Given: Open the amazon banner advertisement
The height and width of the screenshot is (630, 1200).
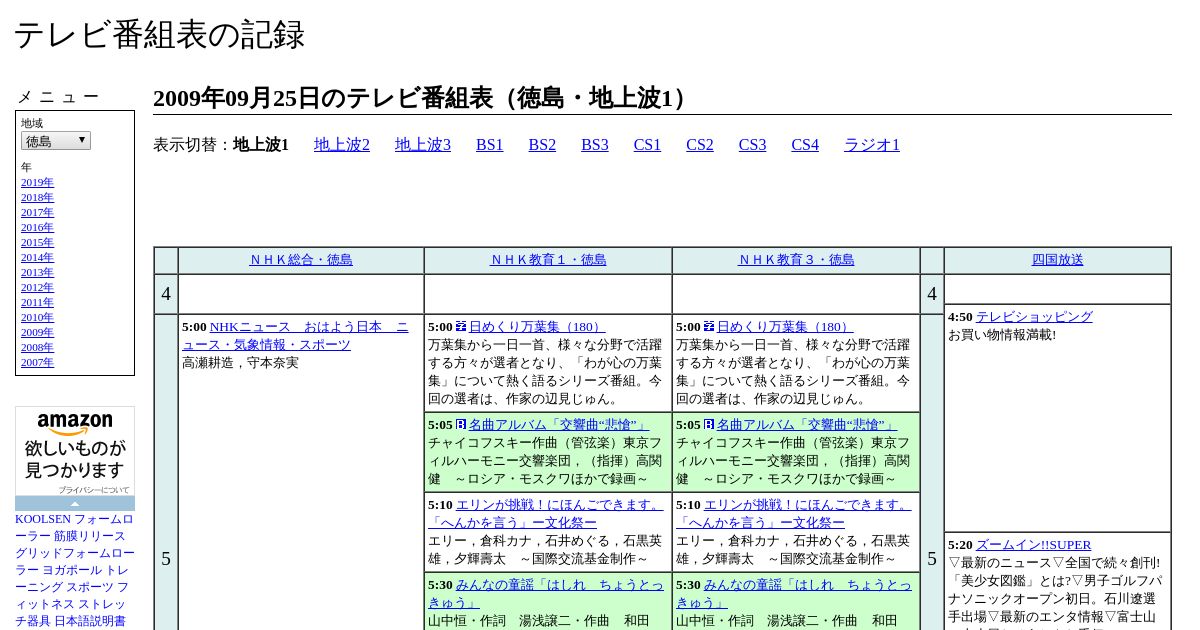Looking at the screenshot, I should [75, 450].
